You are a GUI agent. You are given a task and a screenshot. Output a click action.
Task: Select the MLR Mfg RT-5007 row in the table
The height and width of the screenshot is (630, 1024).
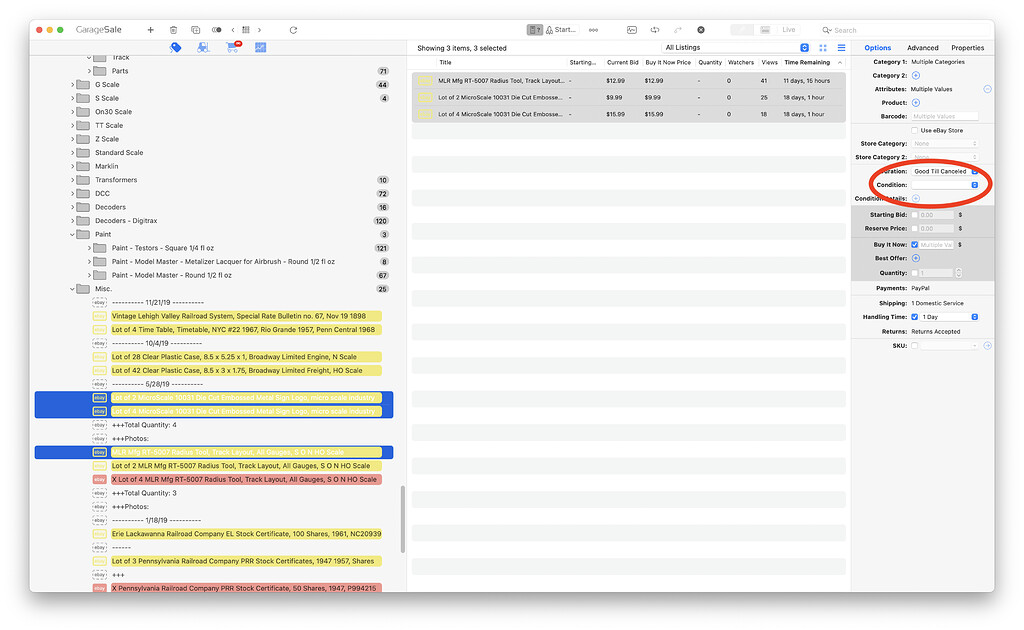point(629,81)
